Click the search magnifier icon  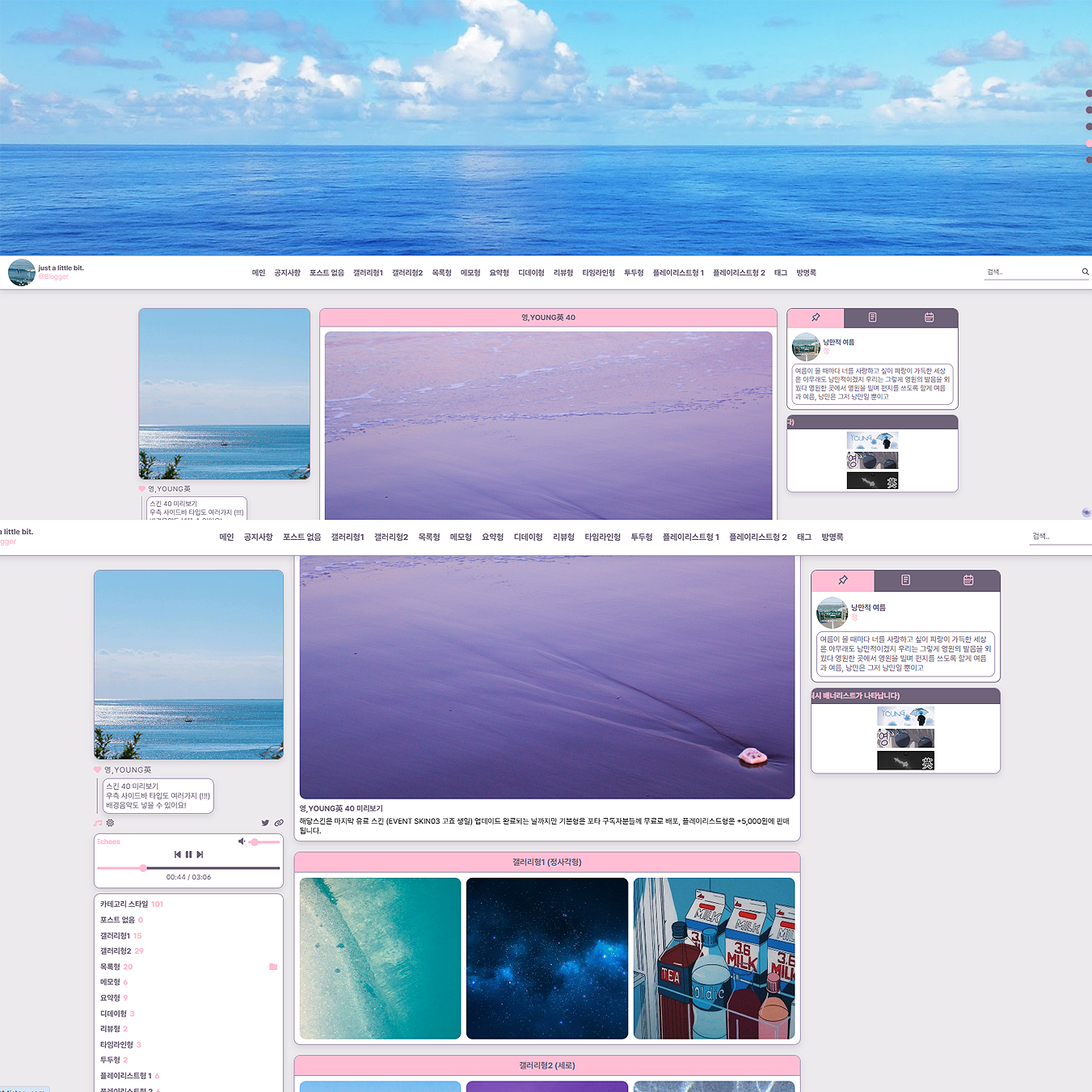pyautogui.click(x=1085, y=272)
